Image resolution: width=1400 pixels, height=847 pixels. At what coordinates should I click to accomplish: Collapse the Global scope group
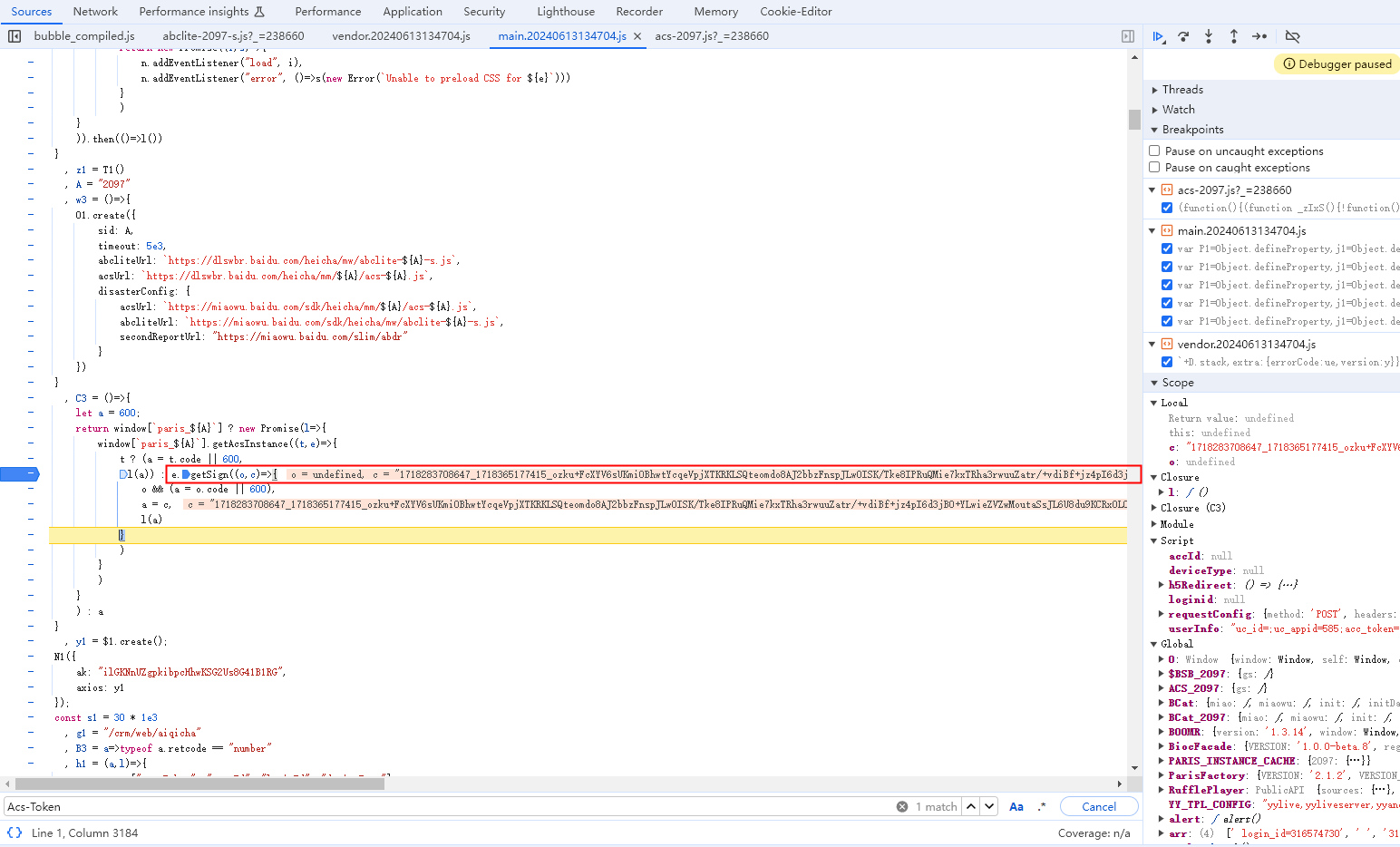pos(1154,644)
